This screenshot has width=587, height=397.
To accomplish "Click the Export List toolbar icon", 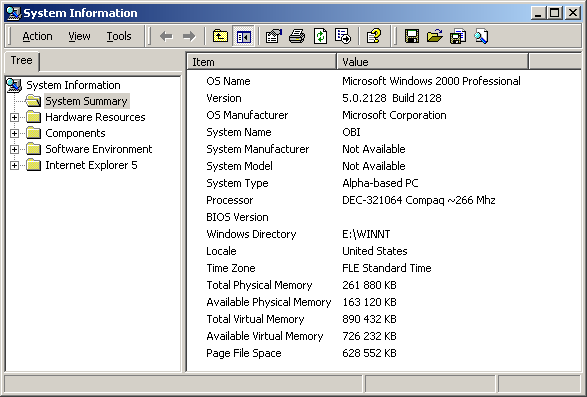I will [343, 36].
